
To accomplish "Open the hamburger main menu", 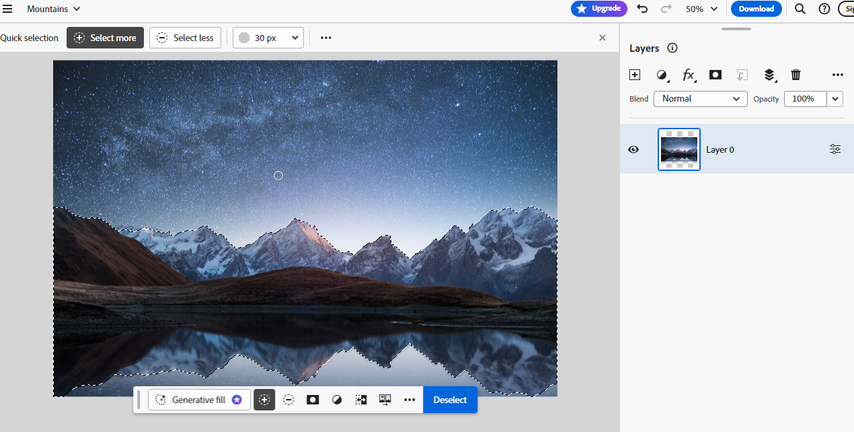I will pyautogui.click(x=8, y=9).
